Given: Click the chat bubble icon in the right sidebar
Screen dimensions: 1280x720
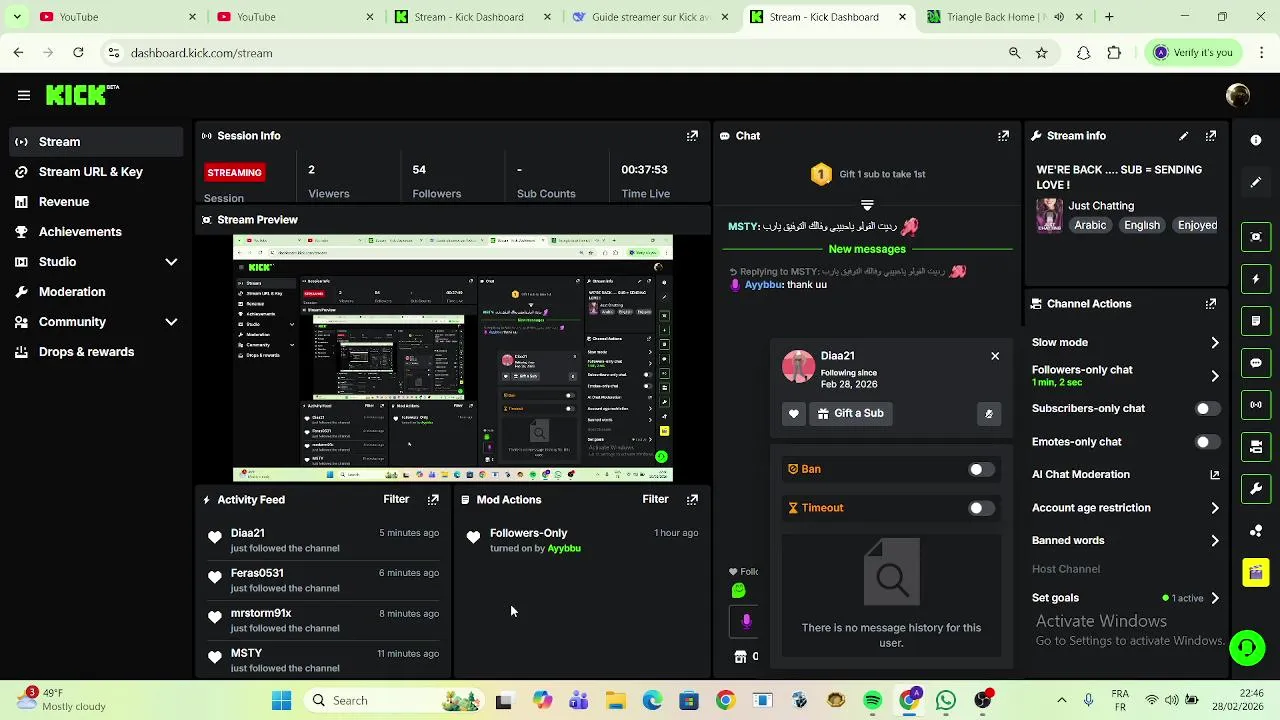Looking at the screenshot, I should [1256, 363].
